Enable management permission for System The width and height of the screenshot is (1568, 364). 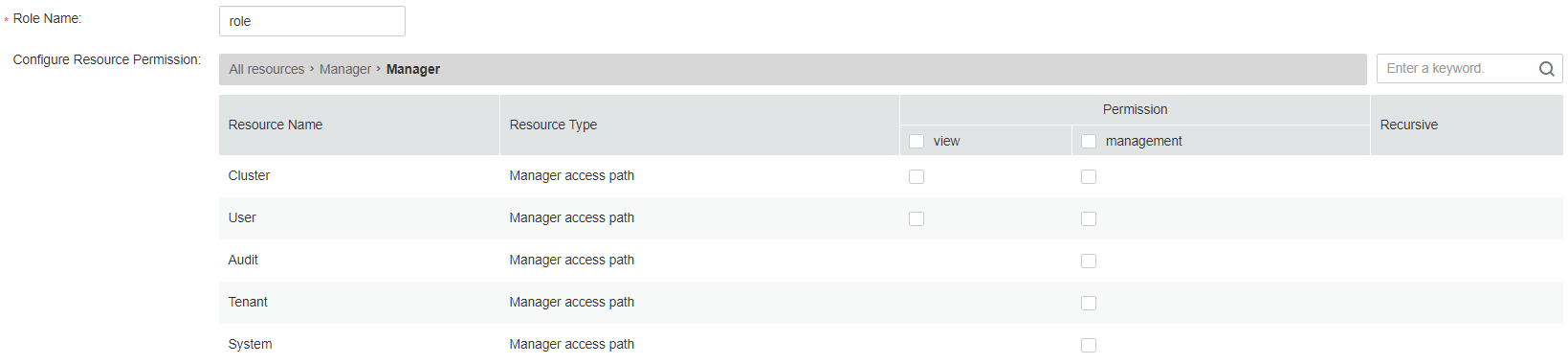point(1089,345)
